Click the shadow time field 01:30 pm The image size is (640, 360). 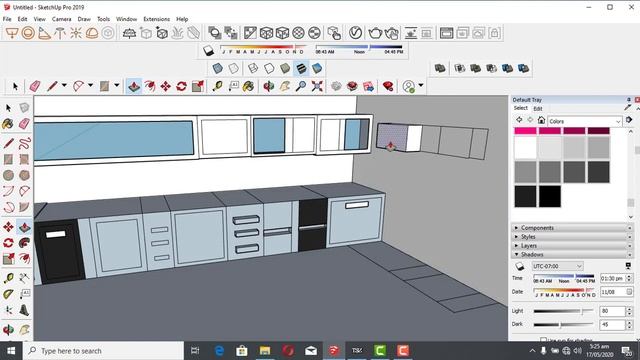pyautogui.click(x=613, y=278)
